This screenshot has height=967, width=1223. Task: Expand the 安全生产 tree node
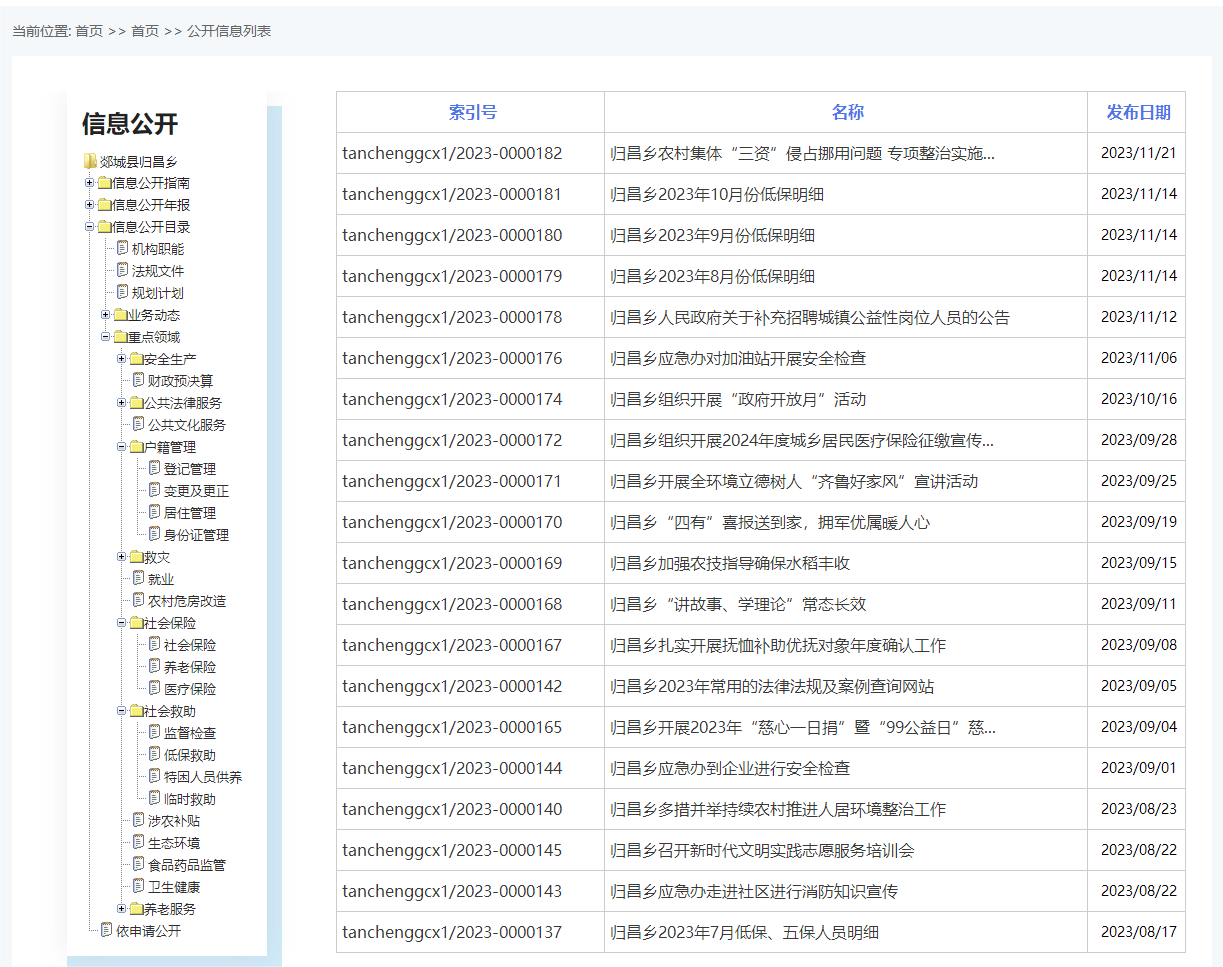click(x=121, y=359)
